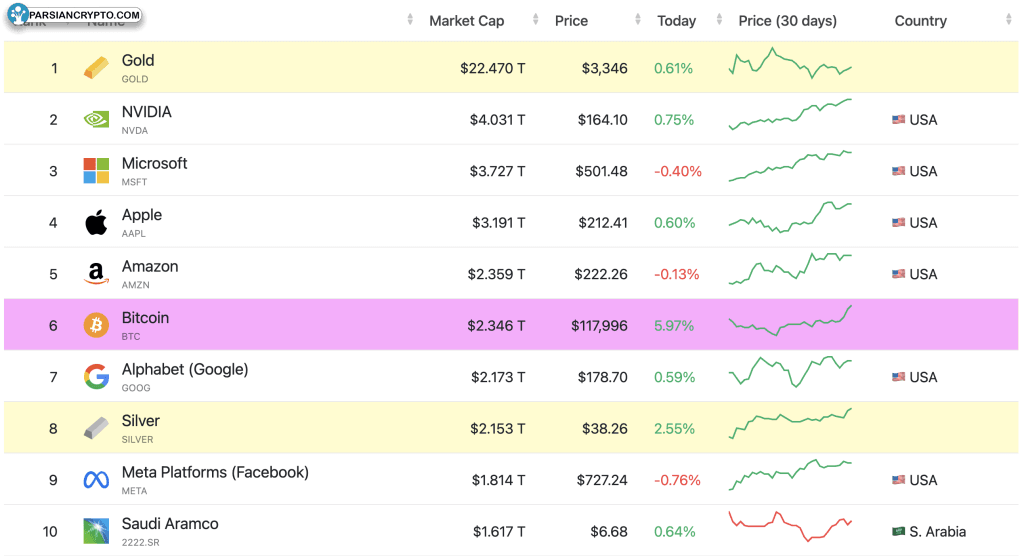The image size is (1024, 556).
Task: Click the Silver bar icon
Action: pos(96,428)
